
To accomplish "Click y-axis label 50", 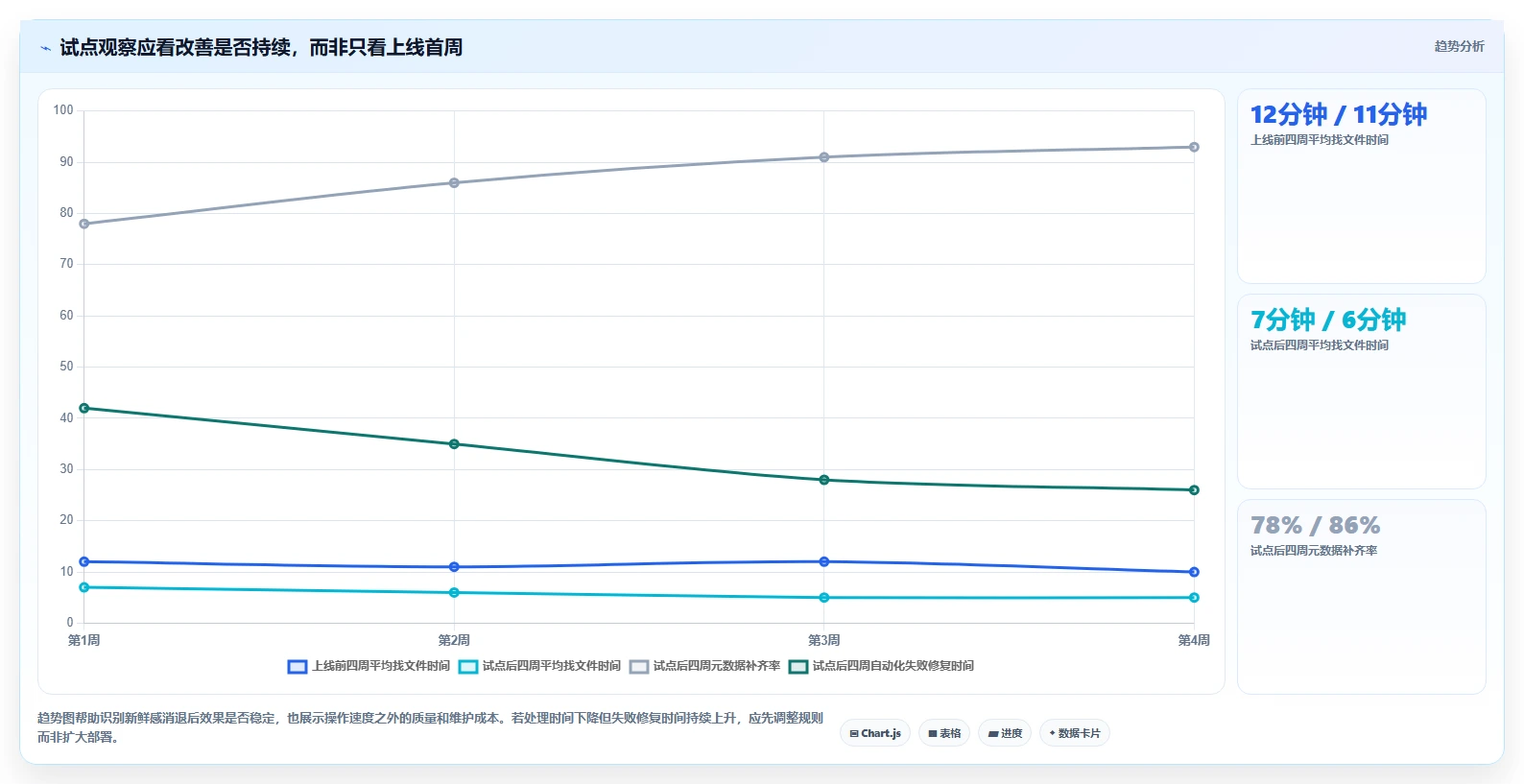I will [66, 367].
